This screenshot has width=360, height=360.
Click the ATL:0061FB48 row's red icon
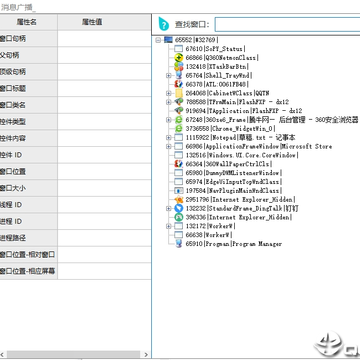179,84
